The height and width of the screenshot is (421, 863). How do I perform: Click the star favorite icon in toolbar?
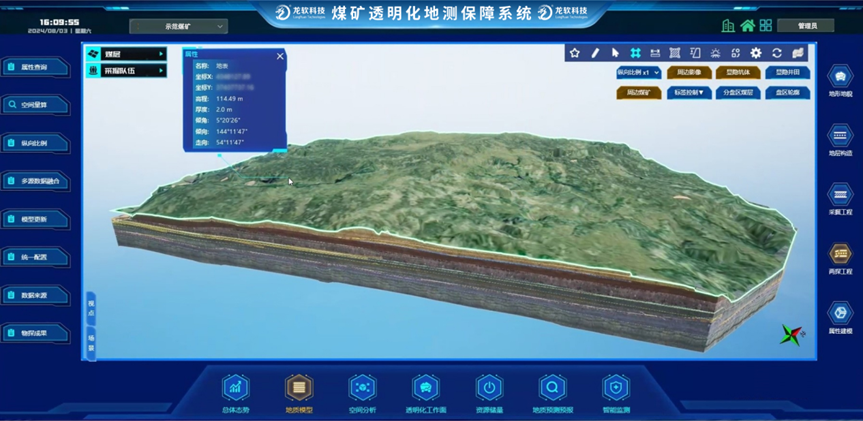point(574,53)
